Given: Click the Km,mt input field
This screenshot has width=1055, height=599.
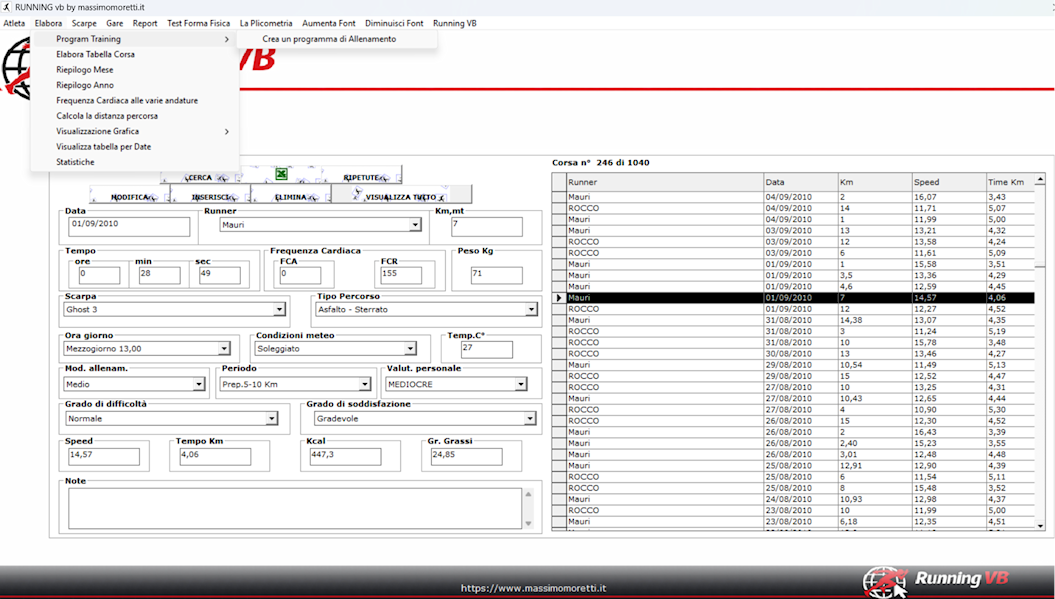Looking at the screenshot, I should pos(486,227).
